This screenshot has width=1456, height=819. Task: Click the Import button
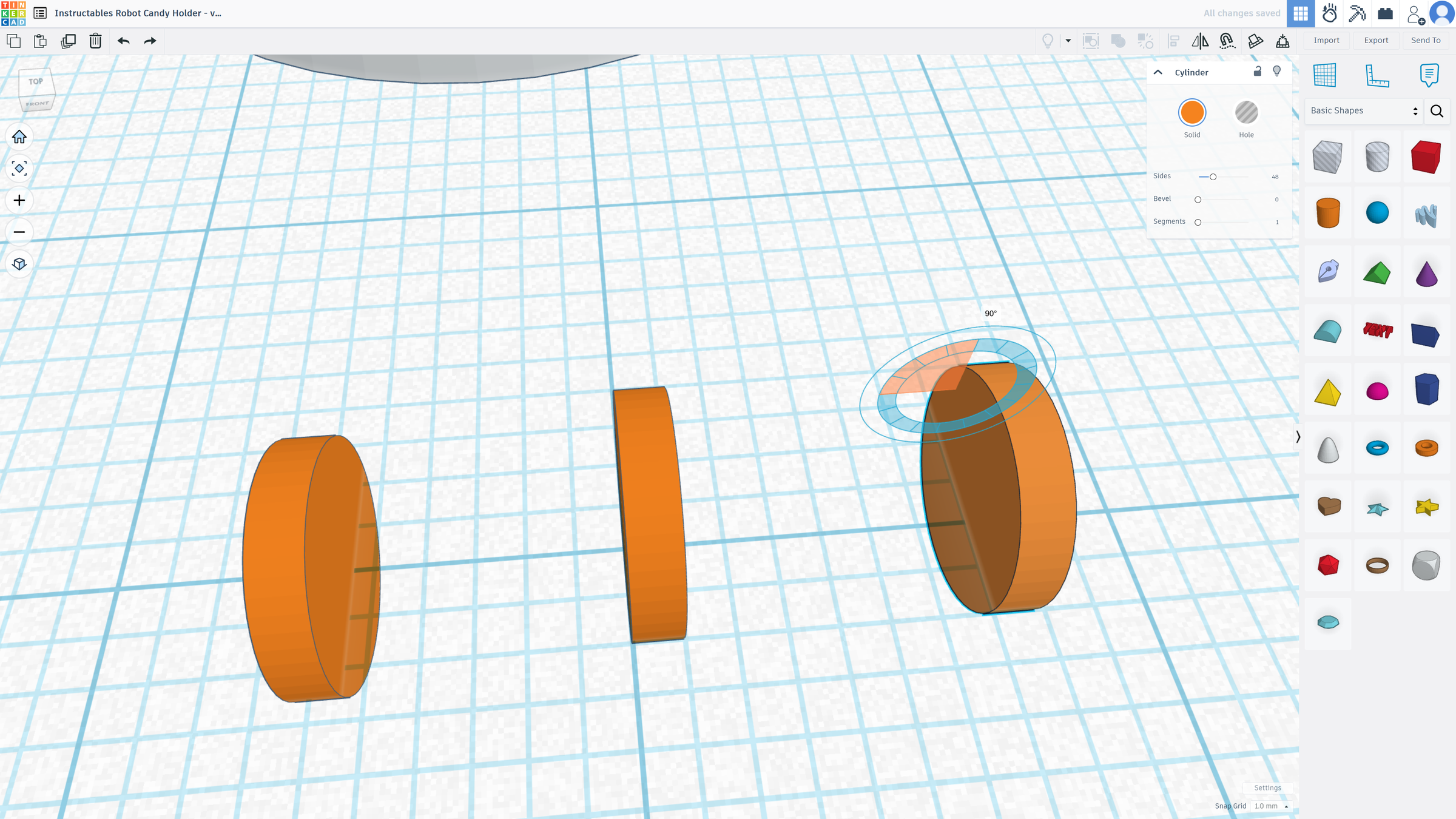point(1327,40)
